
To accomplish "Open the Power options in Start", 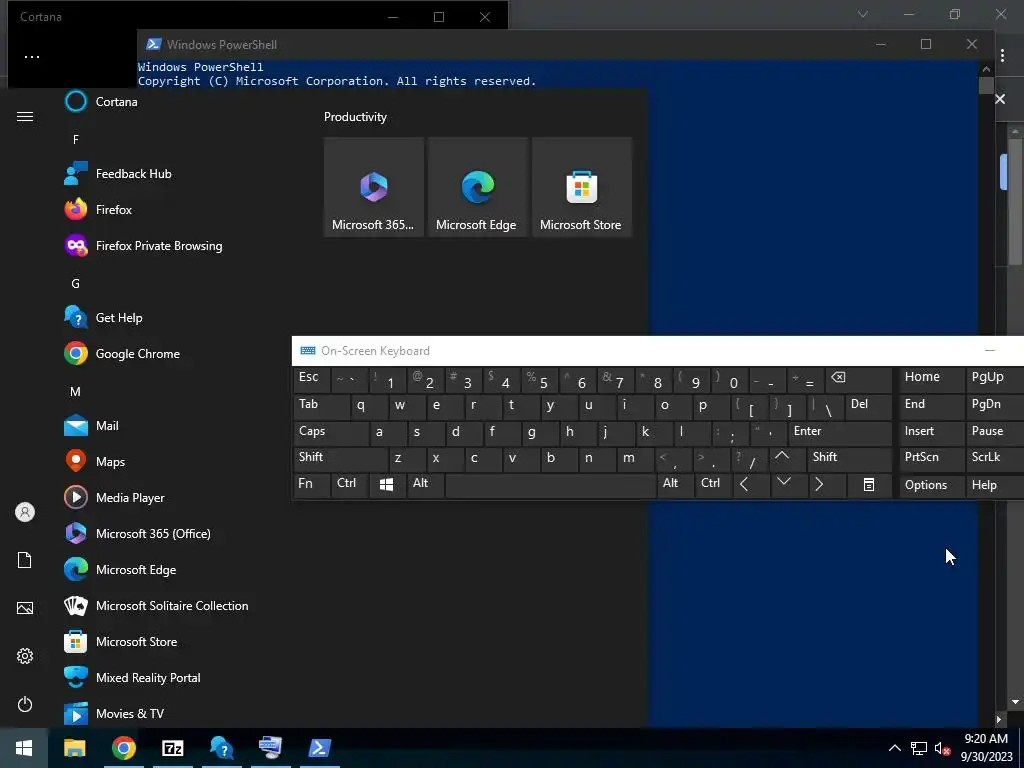I will point(25,705).
